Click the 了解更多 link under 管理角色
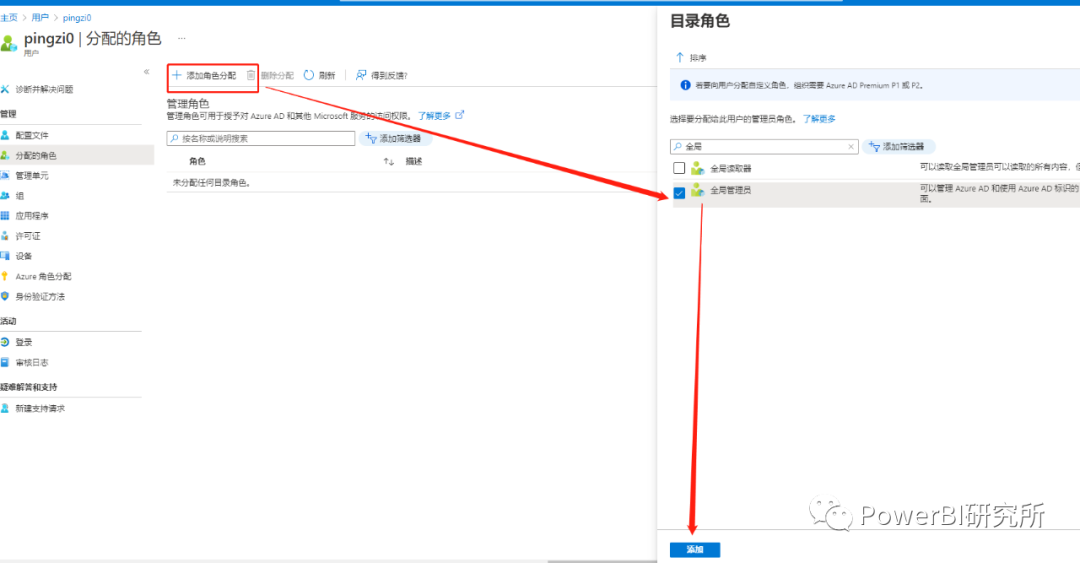1080x563 pixels. (x=435, y=116)
